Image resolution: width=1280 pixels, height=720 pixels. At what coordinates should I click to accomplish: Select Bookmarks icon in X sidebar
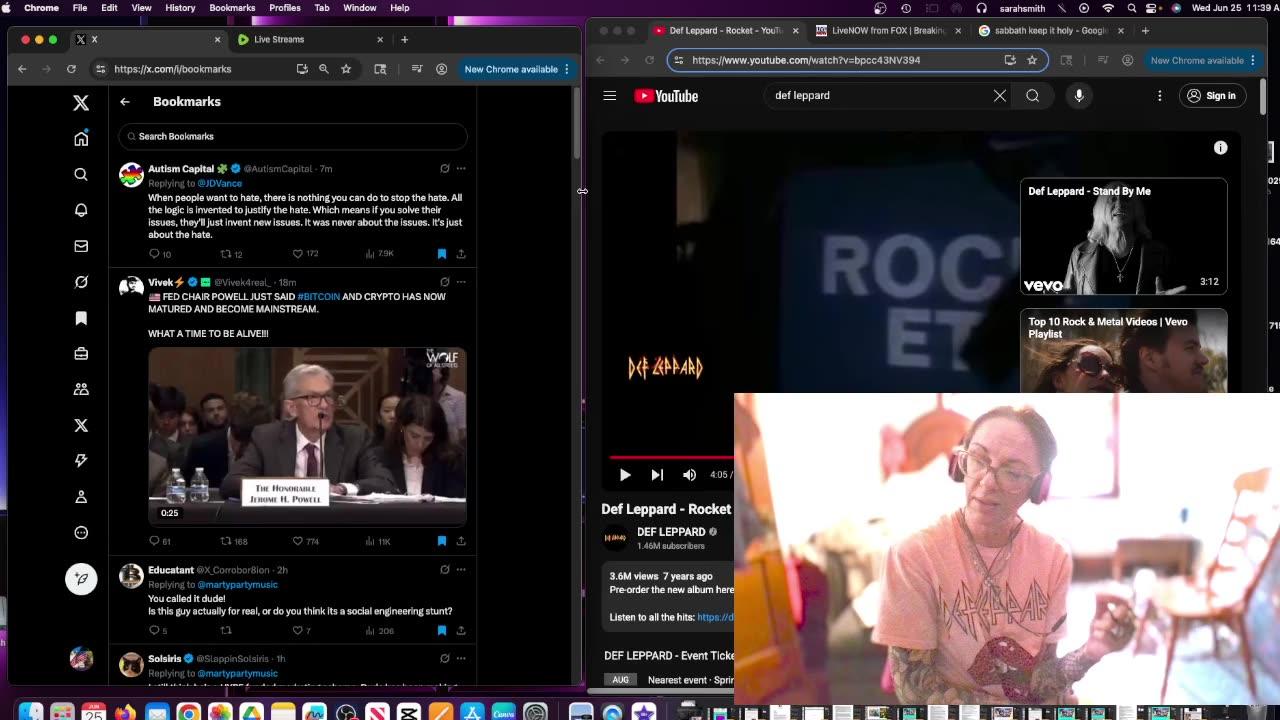[81, 318]
